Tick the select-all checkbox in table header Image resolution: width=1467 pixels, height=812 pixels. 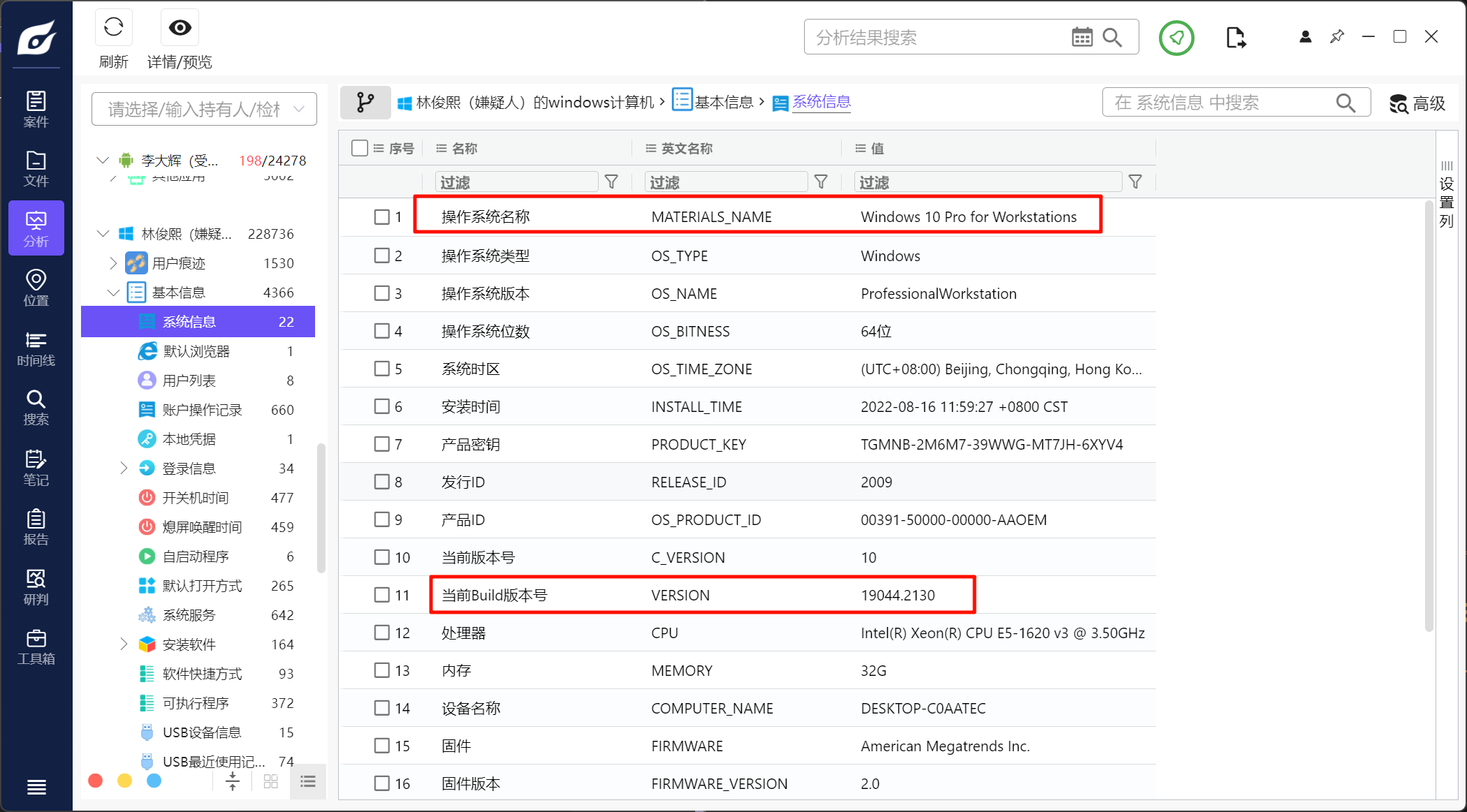point(360,148)
